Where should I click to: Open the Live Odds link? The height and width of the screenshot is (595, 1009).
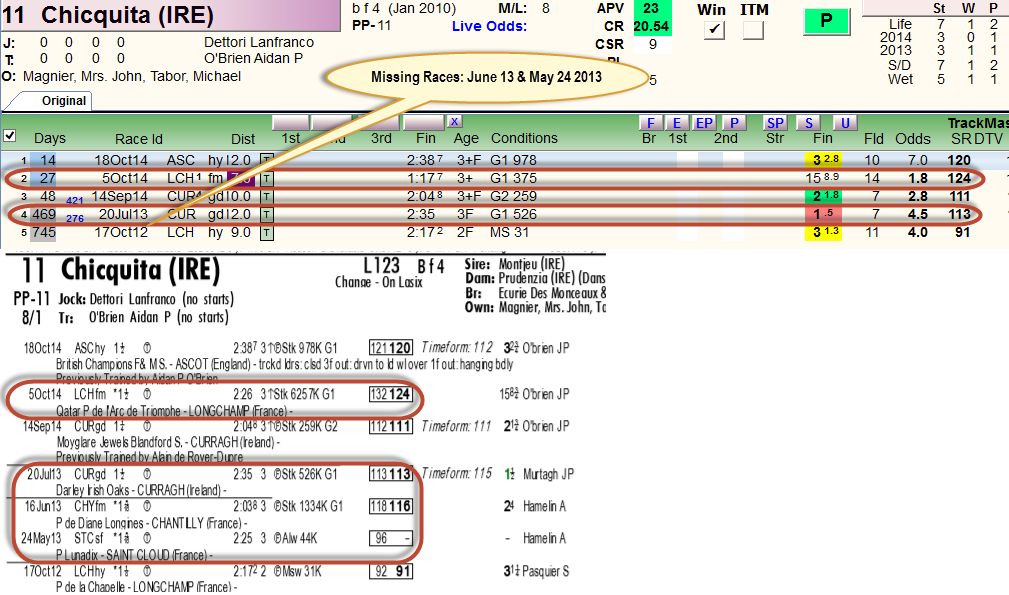point(489,26)
